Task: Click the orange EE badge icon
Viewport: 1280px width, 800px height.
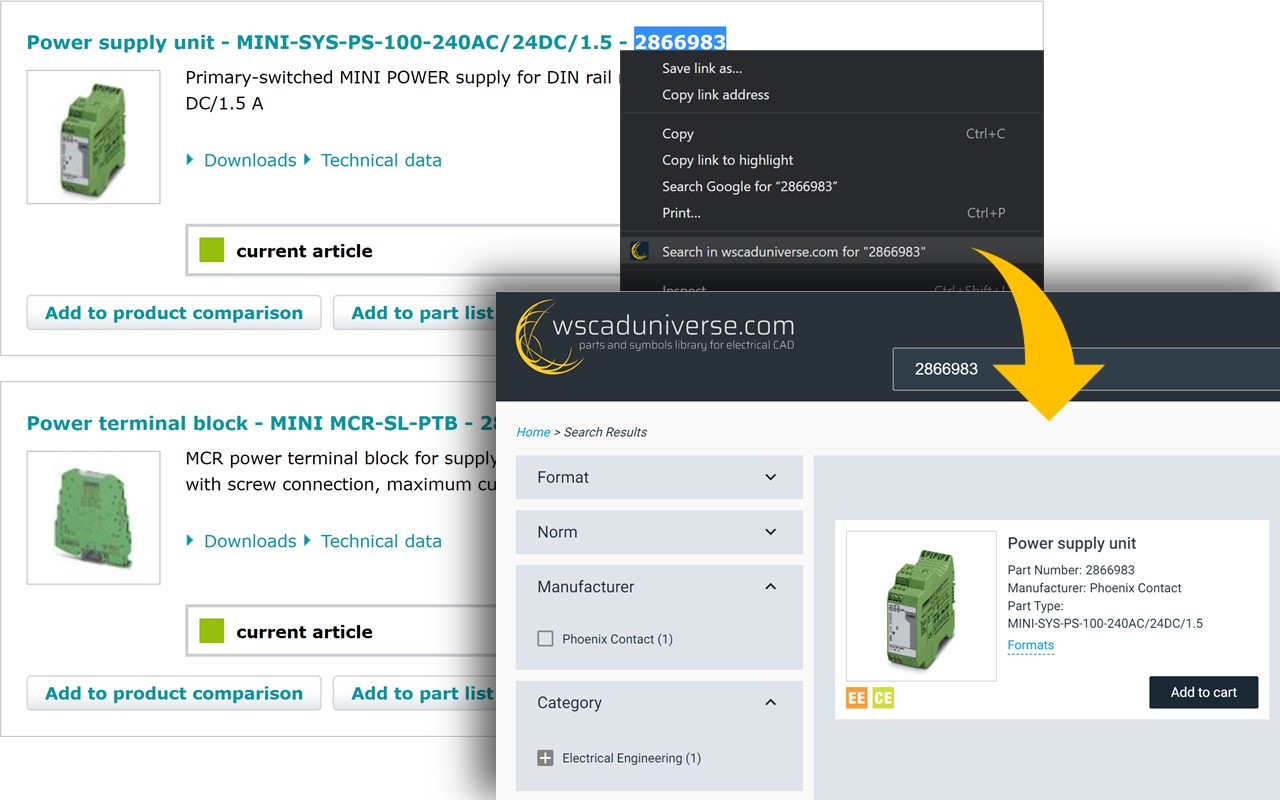Action: point(857,698)
